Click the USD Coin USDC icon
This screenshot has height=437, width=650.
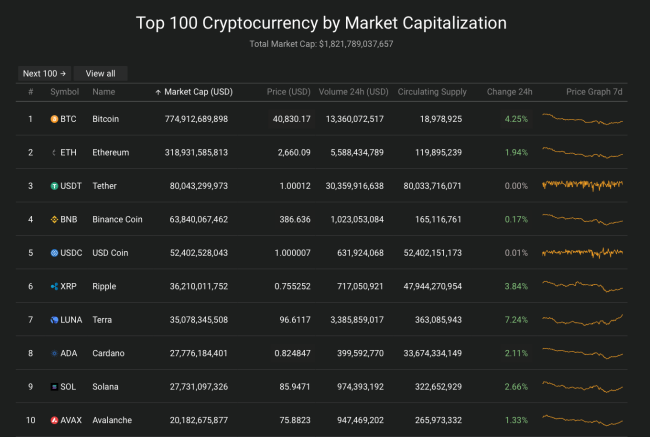point(54,253)
